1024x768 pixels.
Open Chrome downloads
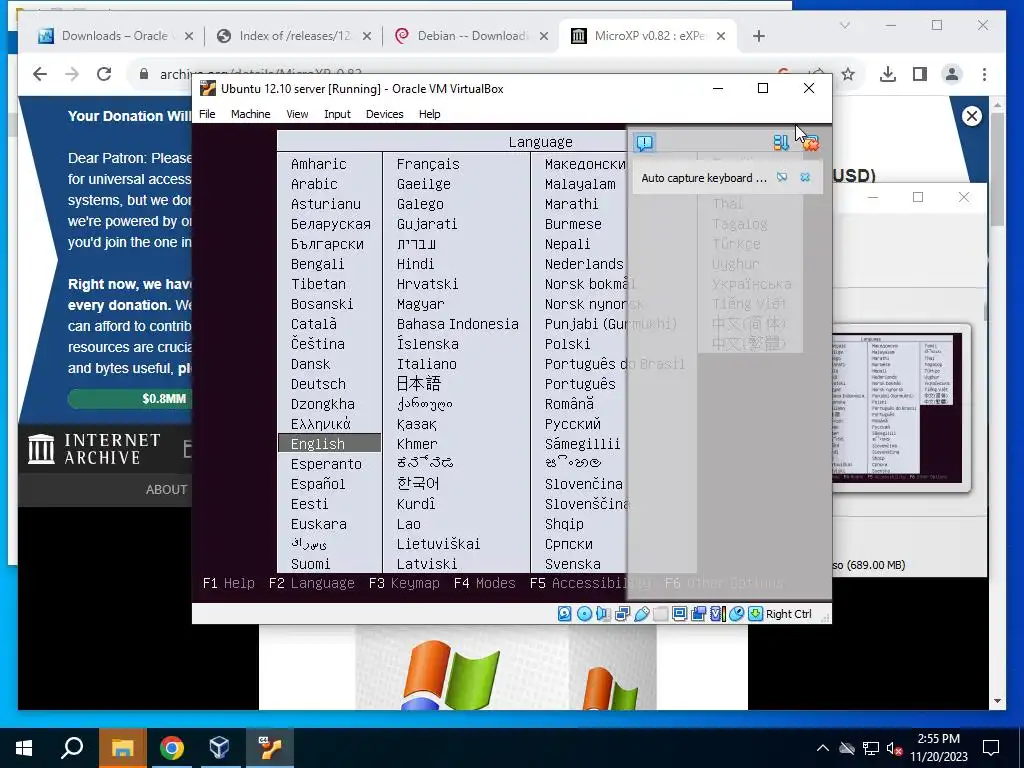(x=888, y=74)
